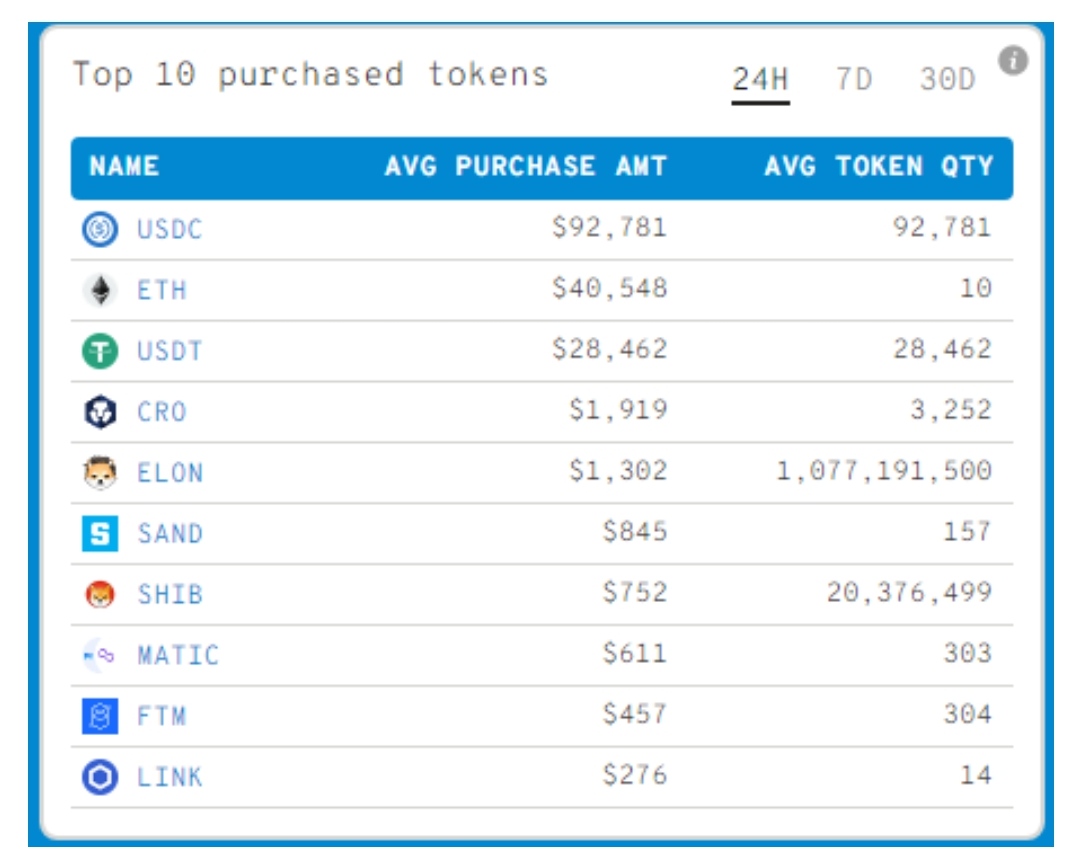Open the ETH token link
The height and width of the screenshot is (863, 1080).
coord(162,291)
